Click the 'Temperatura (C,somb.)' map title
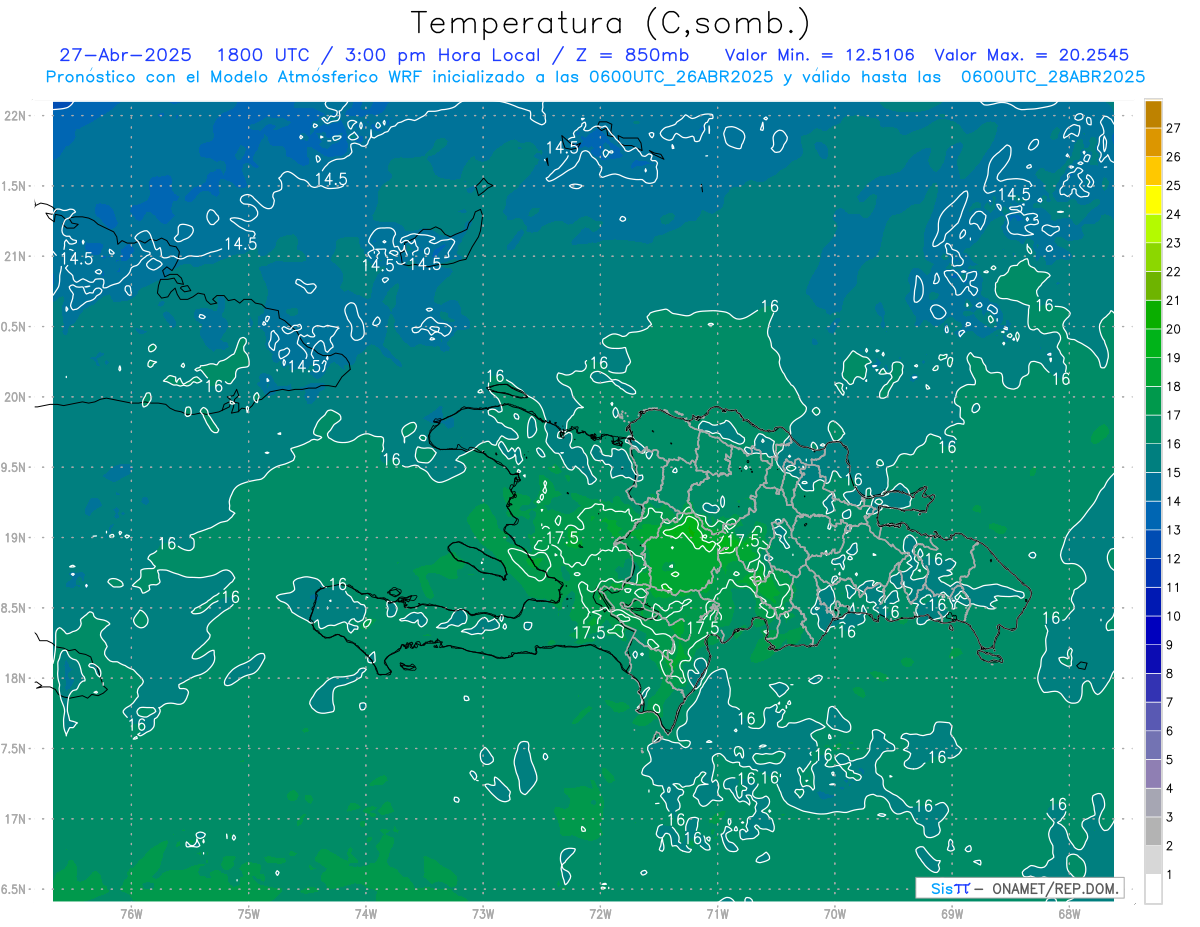Screen dimensions: 1200x927 pyautogui.click(x=610, y=22)
